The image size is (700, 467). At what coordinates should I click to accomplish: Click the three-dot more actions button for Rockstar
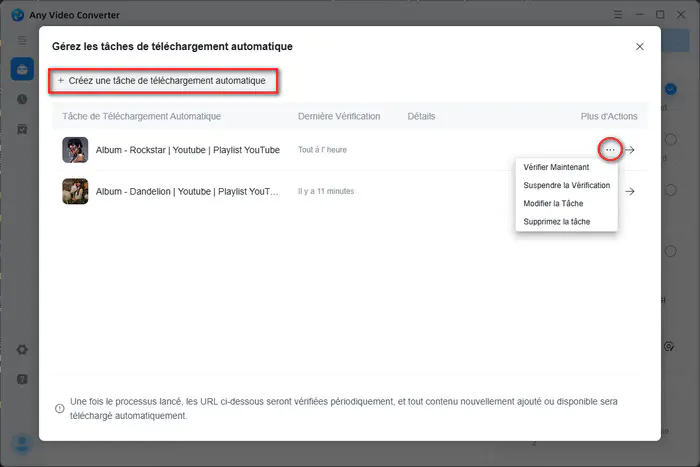coord(610,150)
